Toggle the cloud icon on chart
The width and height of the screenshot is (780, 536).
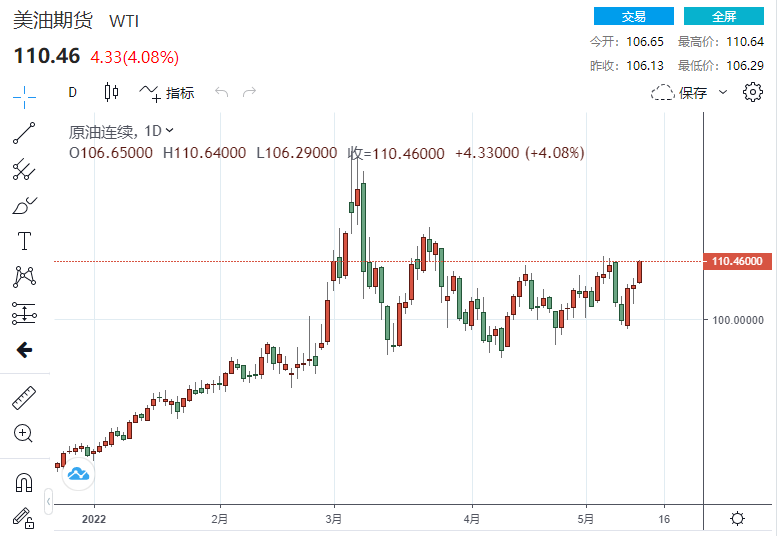(78, 473)
